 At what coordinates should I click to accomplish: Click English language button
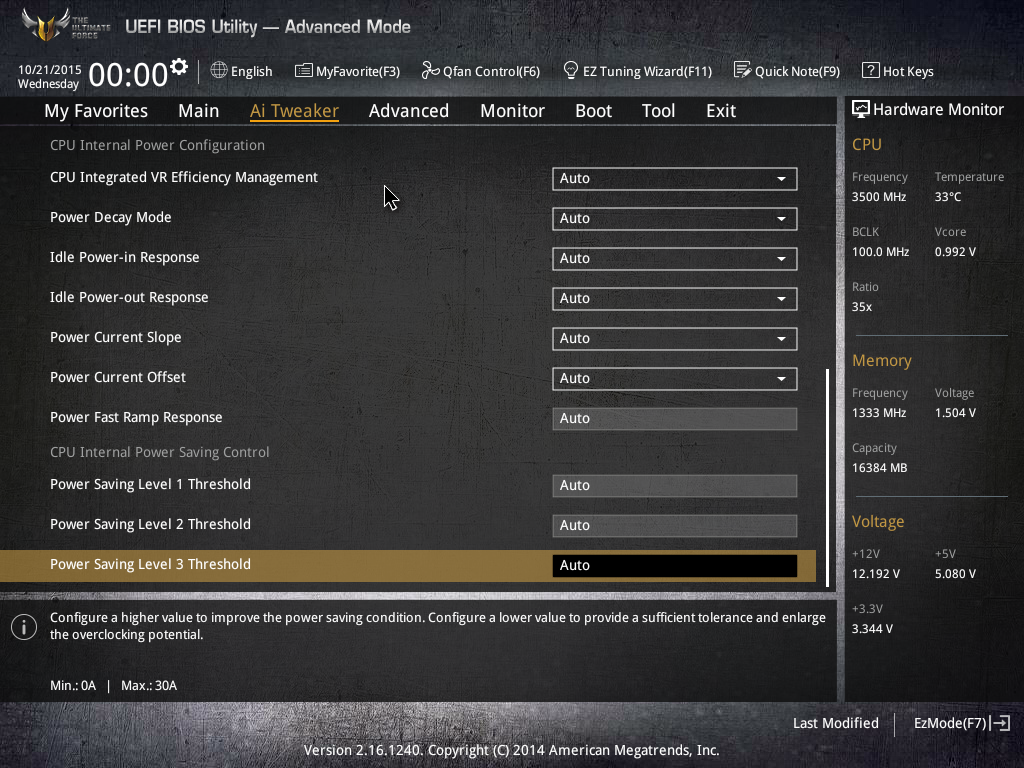coord(251,71)
